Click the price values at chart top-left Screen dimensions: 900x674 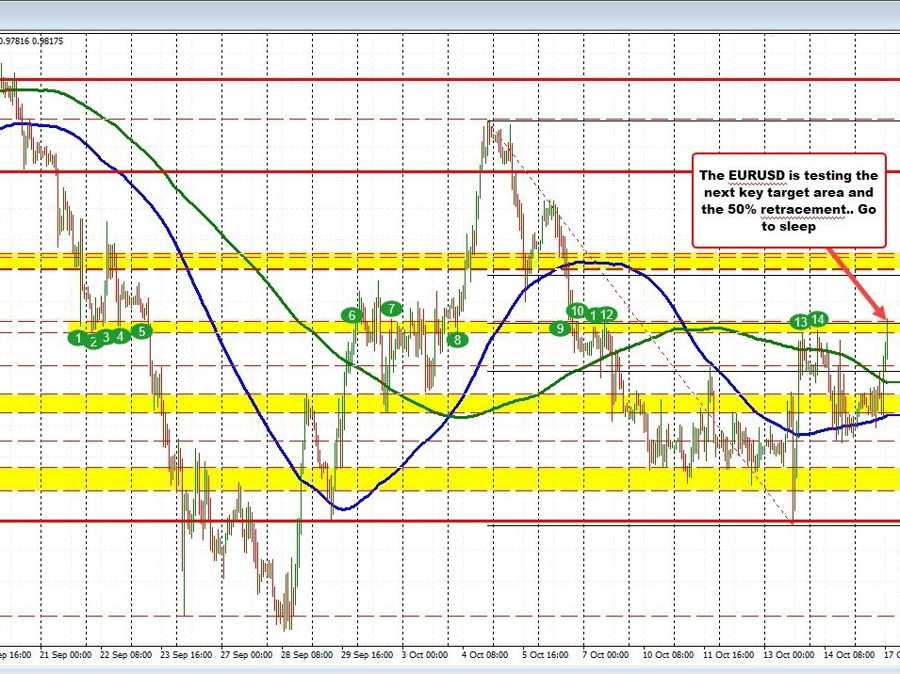[x=32, y=41]
